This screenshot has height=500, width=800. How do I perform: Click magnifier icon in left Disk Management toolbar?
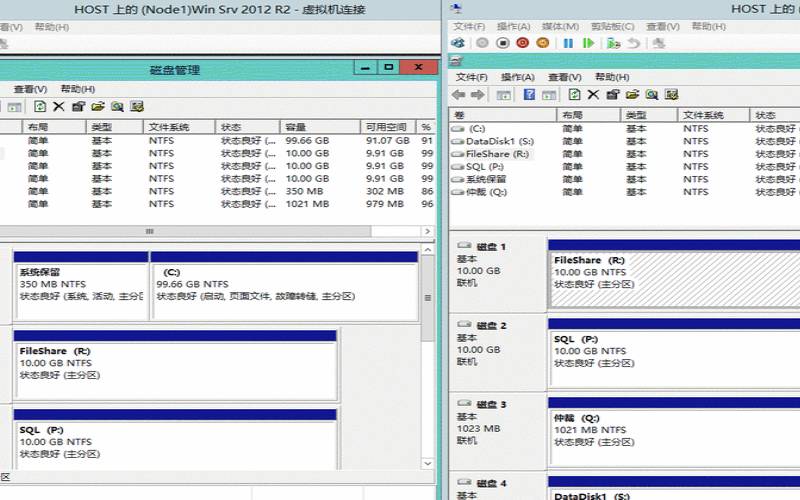pyautogui.click(x=117, y=106)
